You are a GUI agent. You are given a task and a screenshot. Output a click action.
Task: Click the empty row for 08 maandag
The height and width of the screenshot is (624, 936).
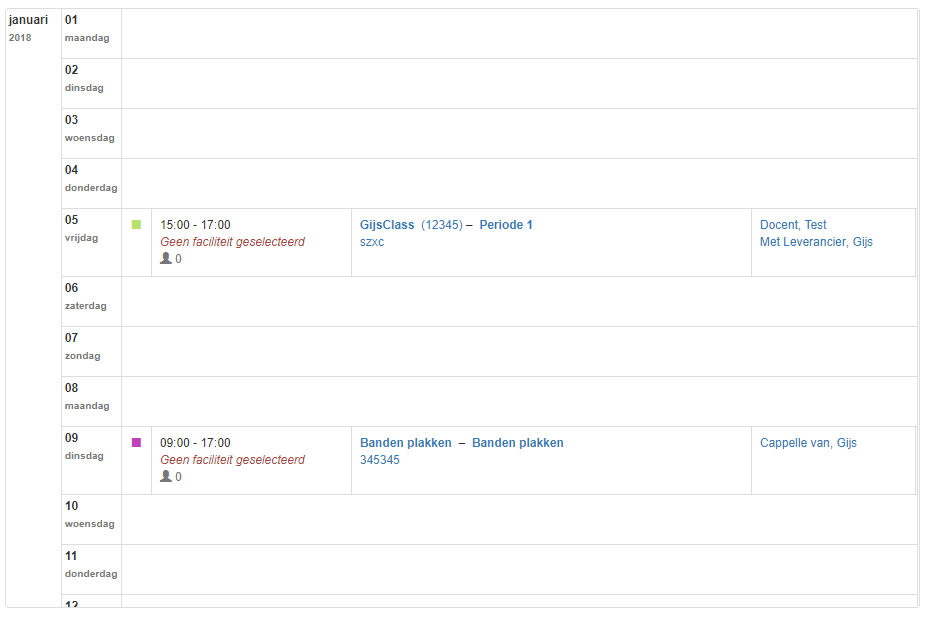tap(518, 402)
